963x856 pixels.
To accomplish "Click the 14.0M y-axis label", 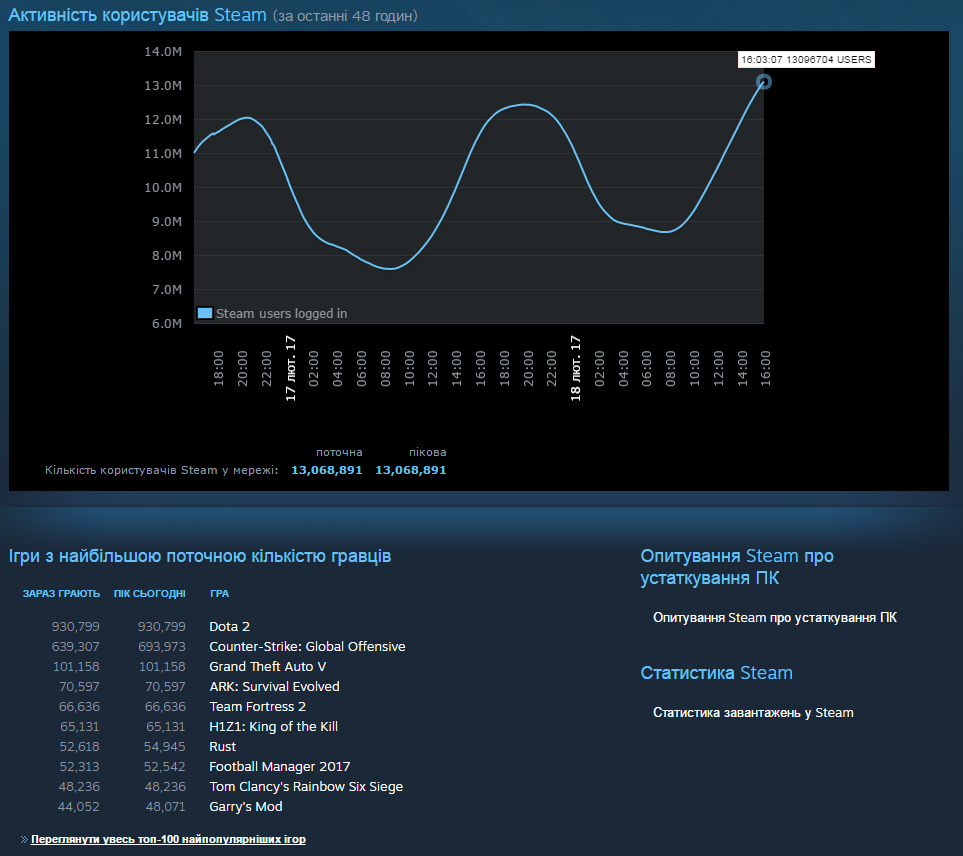I will tap(163, 52).
